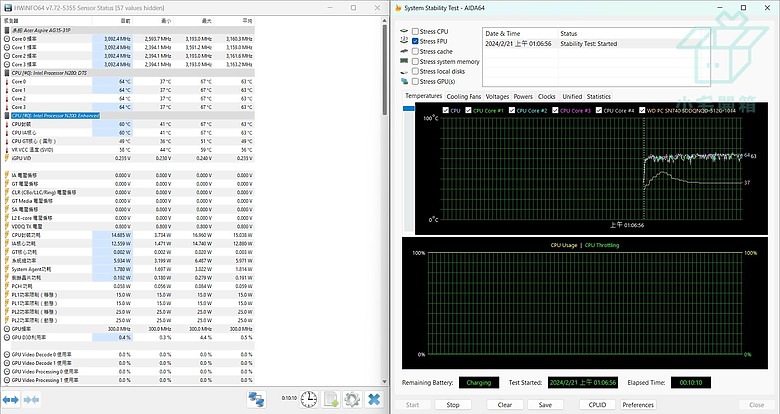Click the Charging battery status field
Viewport: 780px width, 414px height.
[479, 383]
